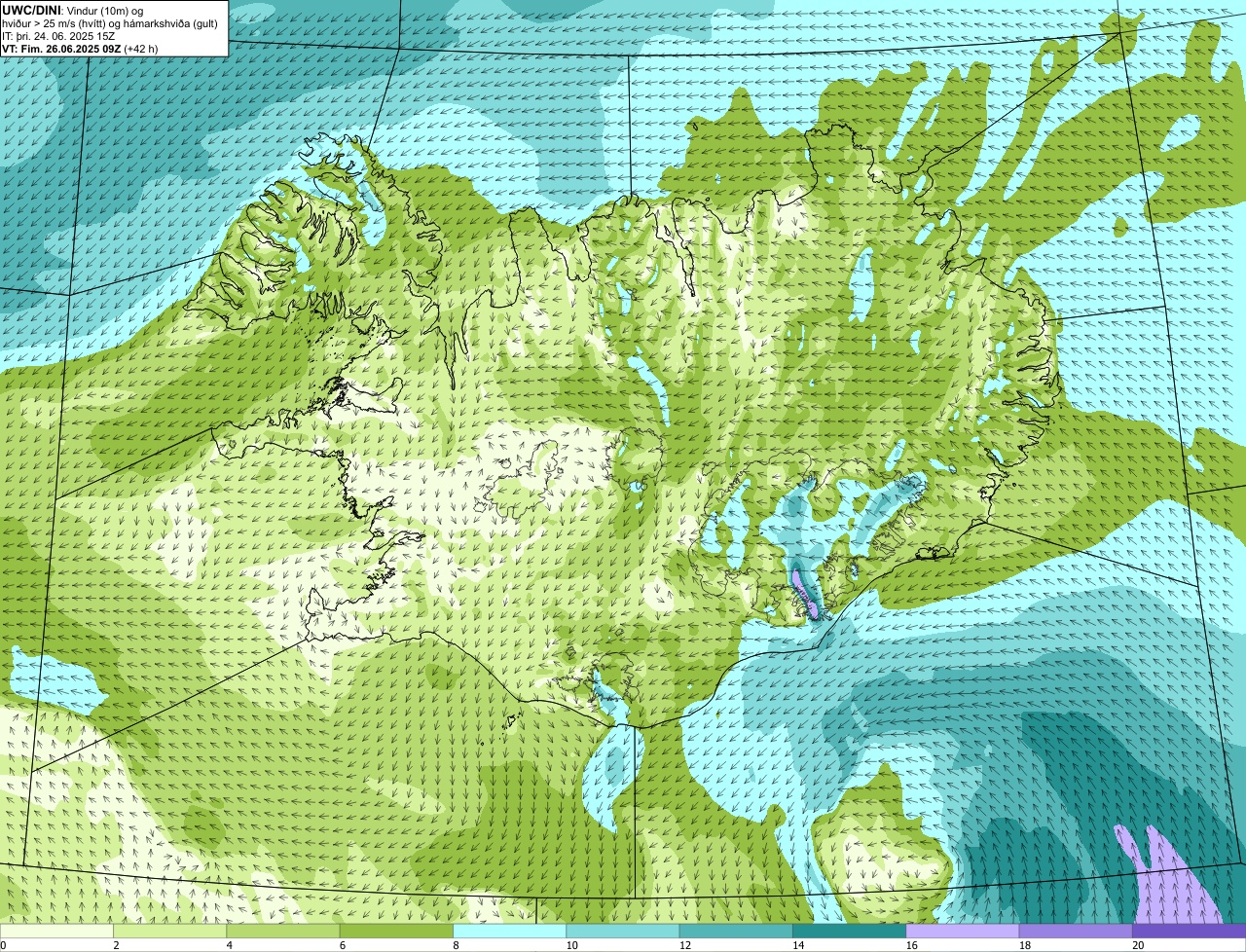
Task: Click the 4–6 m/s legend color segment
Action: point(283,931)
